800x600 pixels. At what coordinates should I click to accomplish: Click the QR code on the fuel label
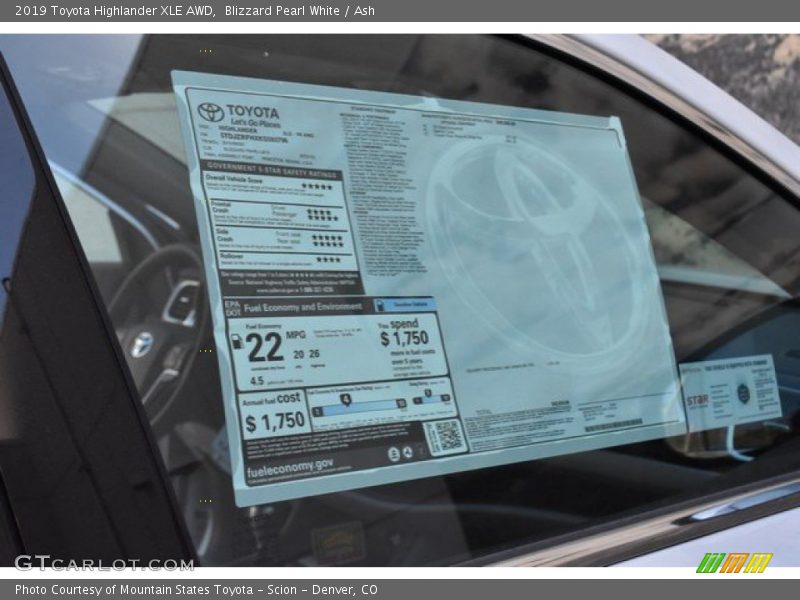[x=448, y=437]
